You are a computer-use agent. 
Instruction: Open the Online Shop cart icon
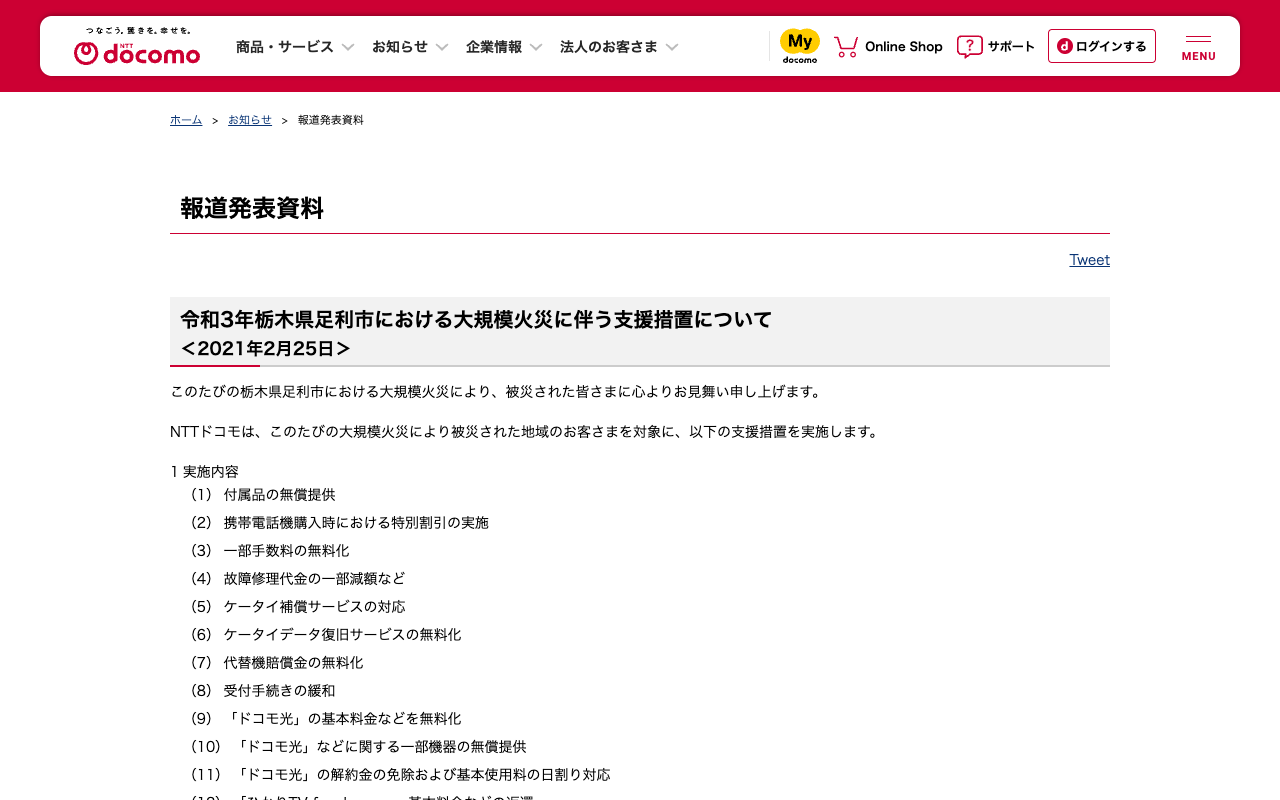click(846, 46)
